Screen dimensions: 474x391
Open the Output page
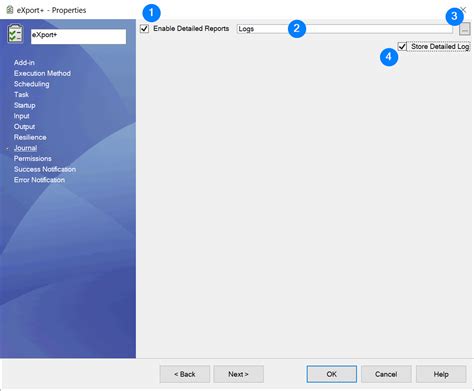point(24,127)
